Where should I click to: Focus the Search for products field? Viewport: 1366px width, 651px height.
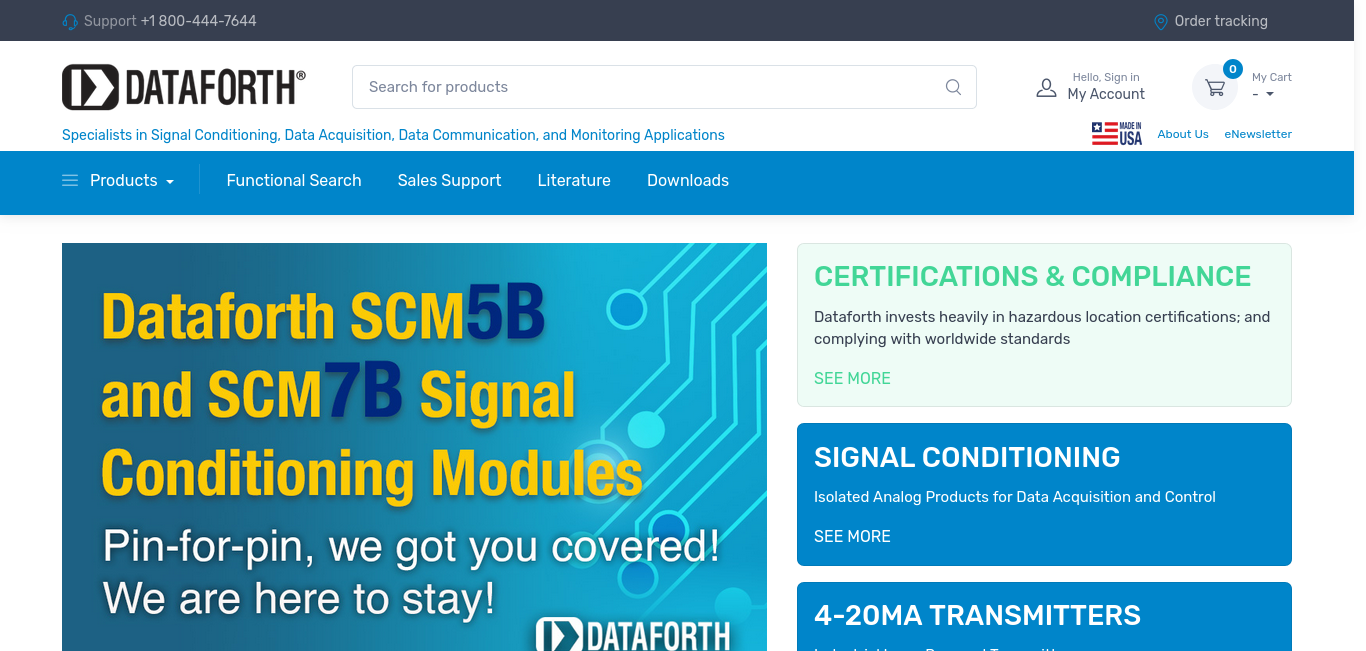[664, 87]
